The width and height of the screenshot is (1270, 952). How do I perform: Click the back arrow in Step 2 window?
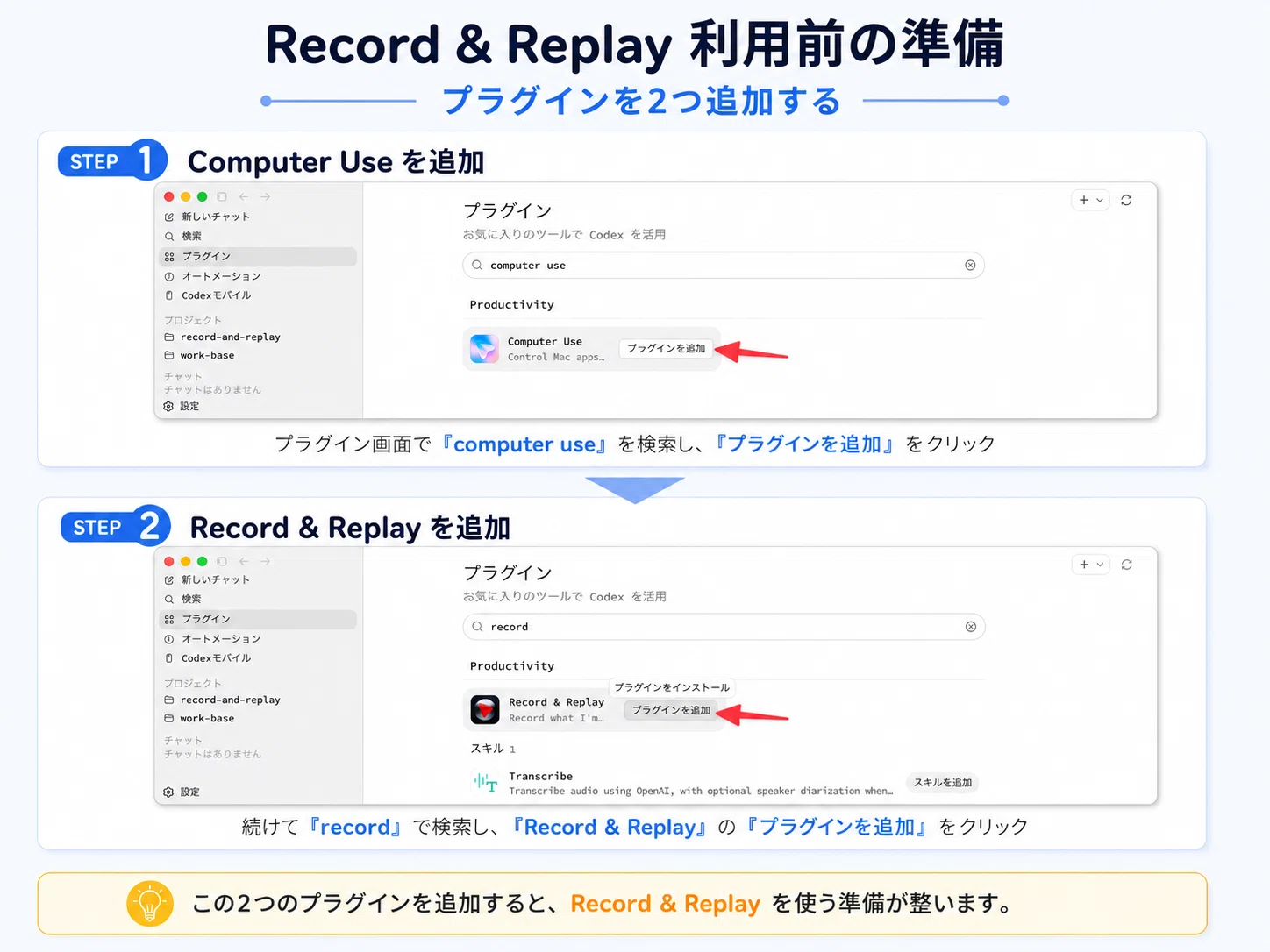point(244,561)
